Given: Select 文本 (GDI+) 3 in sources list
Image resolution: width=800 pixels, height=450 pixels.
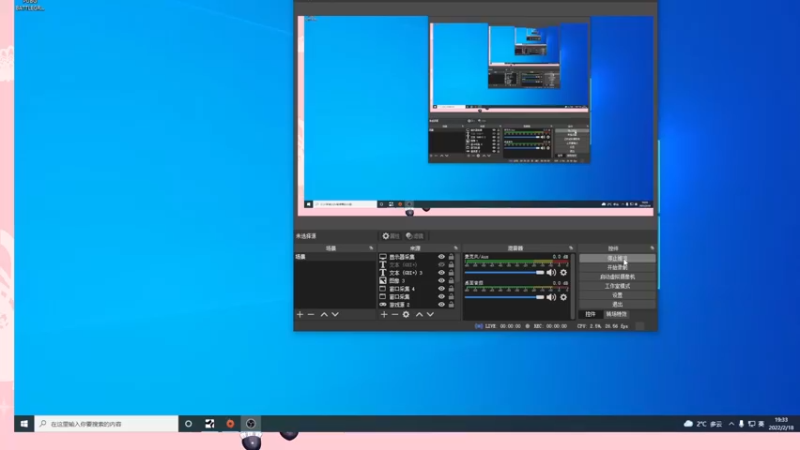Looking at the screenshot, I should pyautogui.click(x=407, y=273).
